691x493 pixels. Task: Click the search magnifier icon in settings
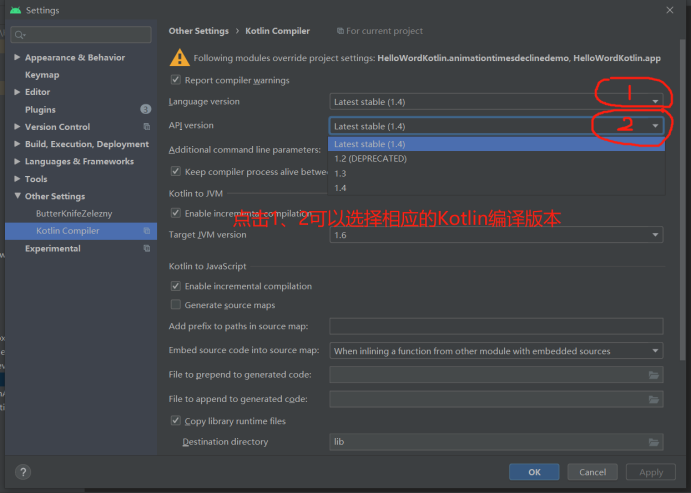[x=19, y=35]
